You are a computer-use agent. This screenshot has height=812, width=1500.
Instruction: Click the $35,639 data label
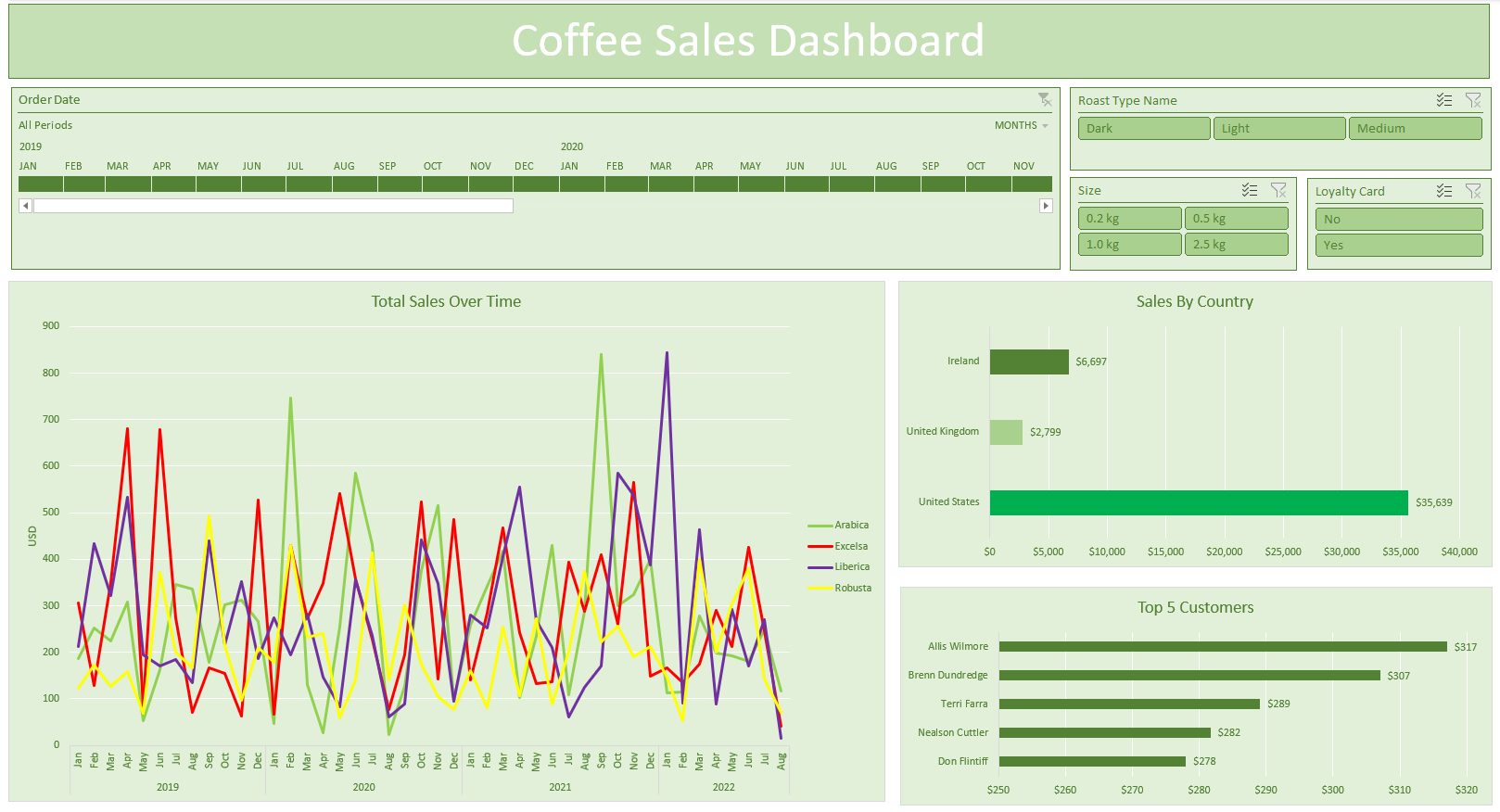click(x=1434, y=502)
